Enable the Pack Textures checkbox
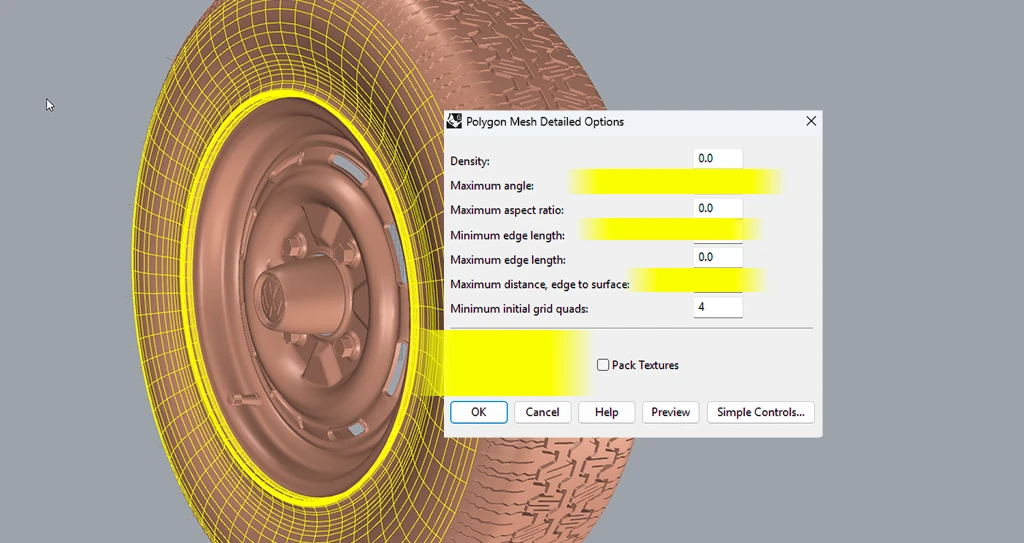Screen dimensions: 1024x543 pos(603,365)
